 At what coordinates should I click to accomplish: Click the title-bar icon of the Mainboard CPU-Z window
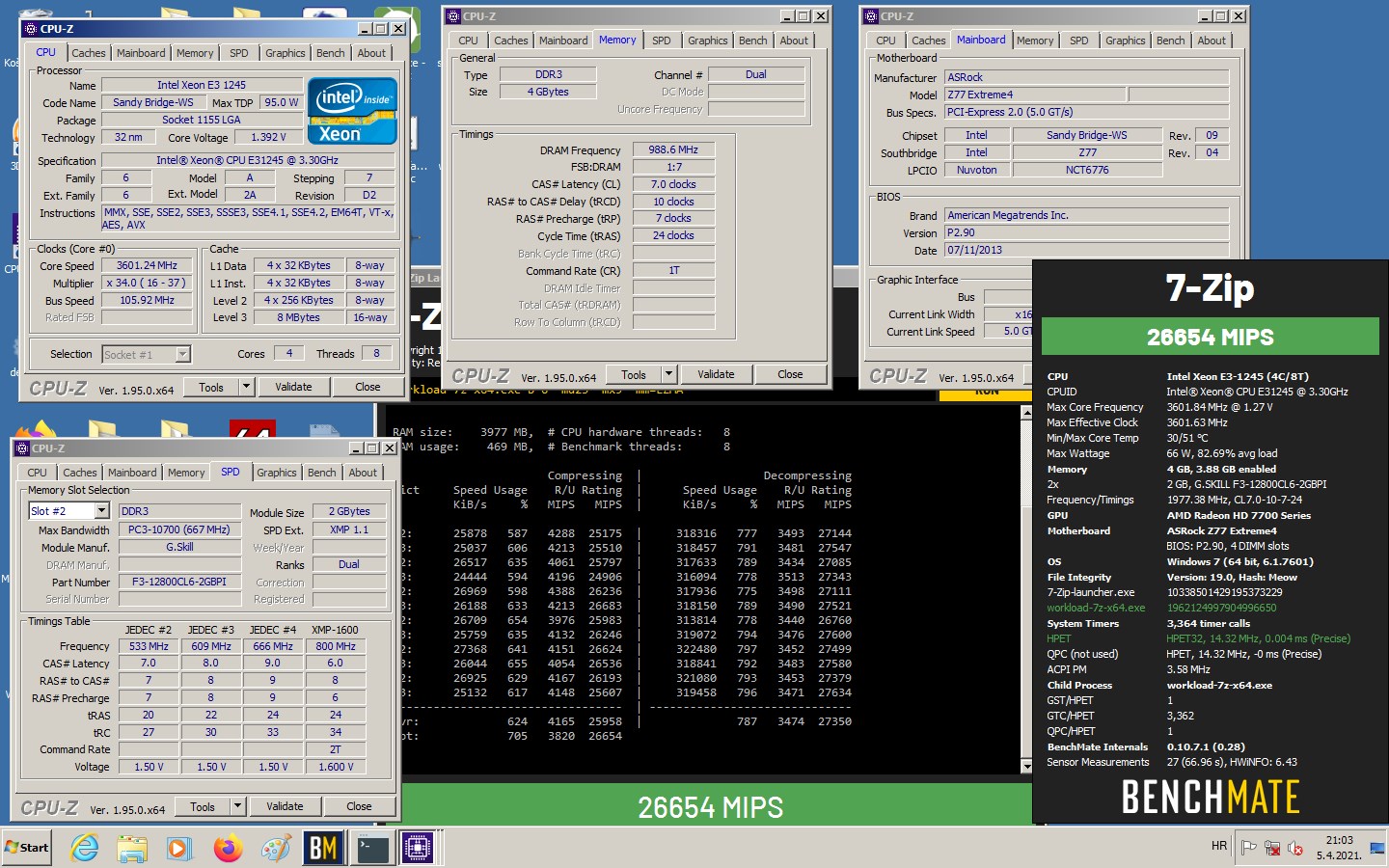(x=871, y=16)
